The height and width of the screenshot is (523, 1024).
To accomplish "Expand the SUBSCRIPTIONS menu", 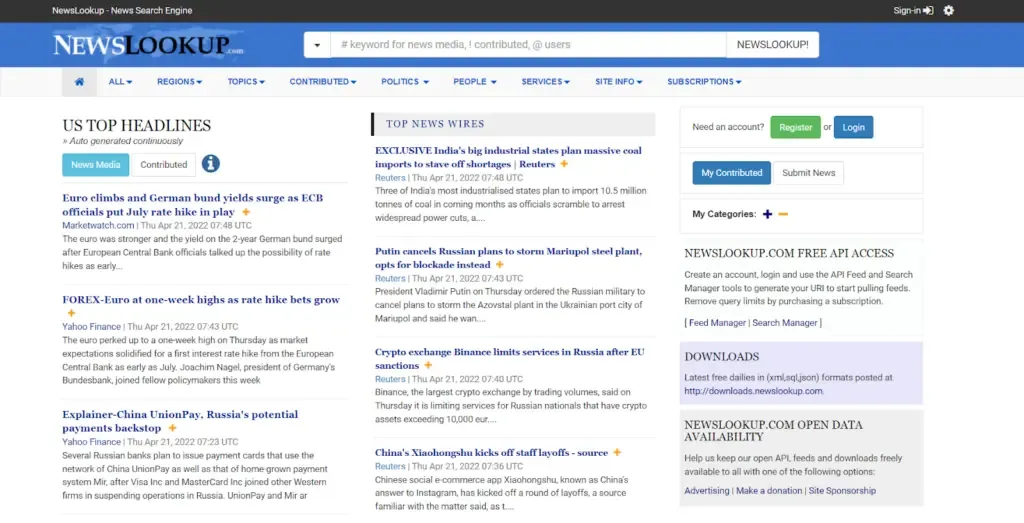I will tap(704, 82).
